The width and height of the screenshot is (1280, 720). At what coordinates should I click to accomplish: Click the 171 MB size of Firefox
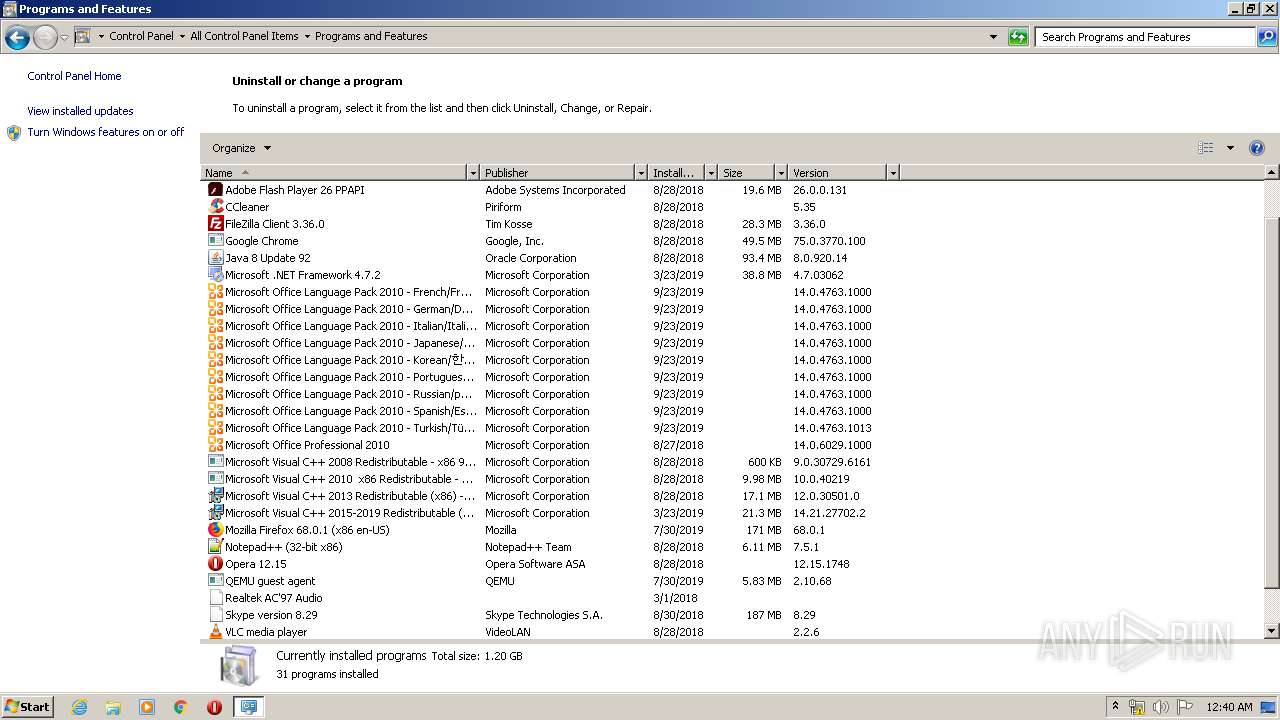tap(764, 530)
